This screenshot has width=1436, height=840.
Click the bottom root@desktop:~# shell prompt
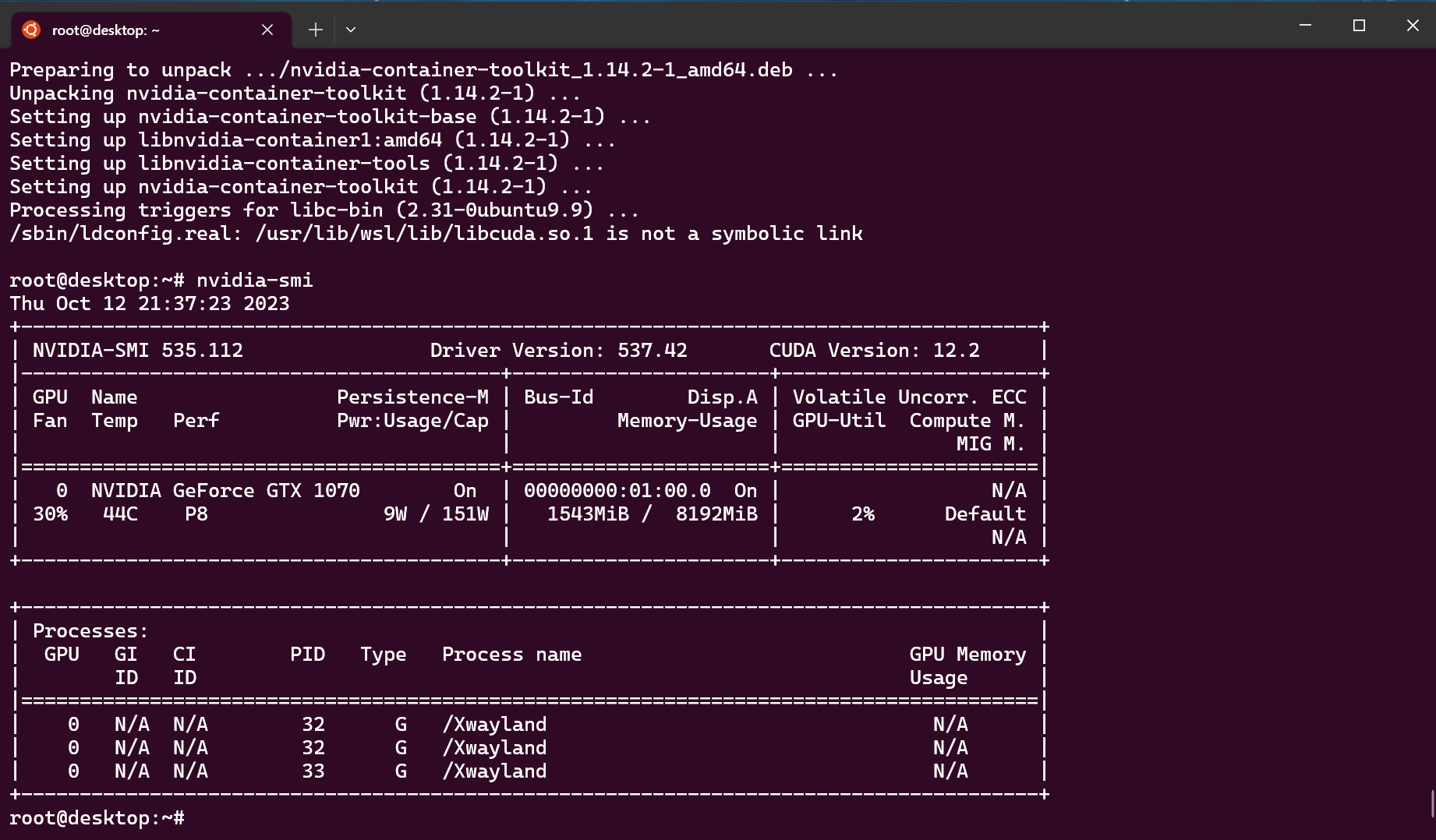coord(97,818)
